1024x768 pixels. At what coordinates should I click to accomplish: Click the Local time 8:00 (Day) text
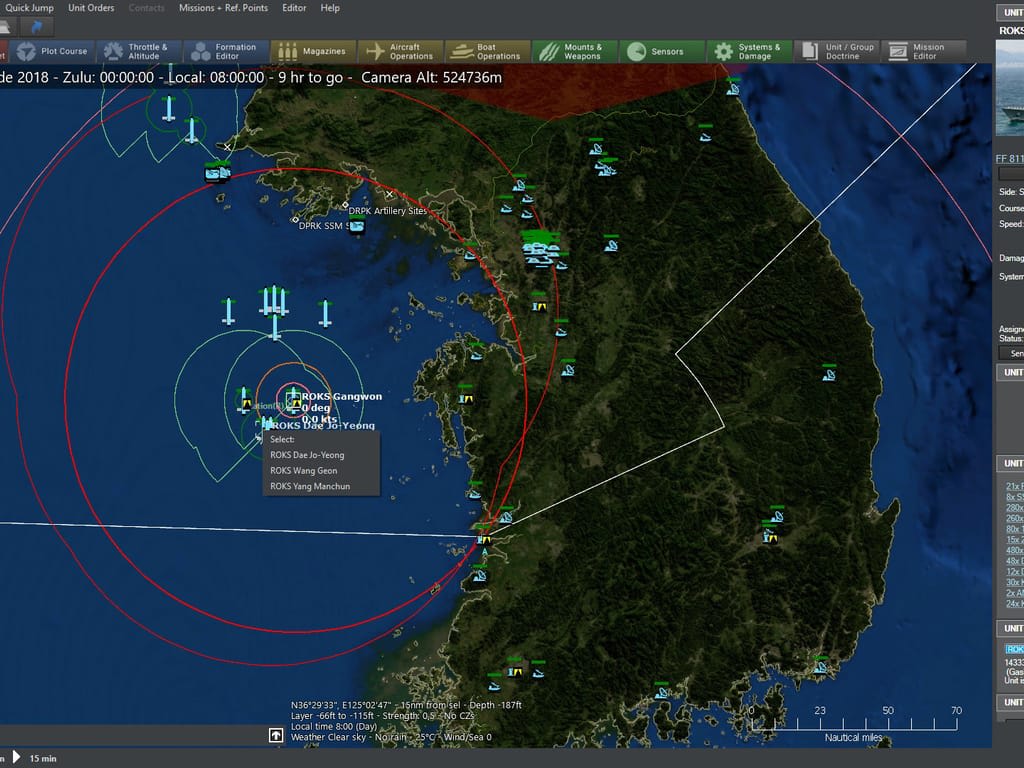pyautogui.click(x=334, y=727)
